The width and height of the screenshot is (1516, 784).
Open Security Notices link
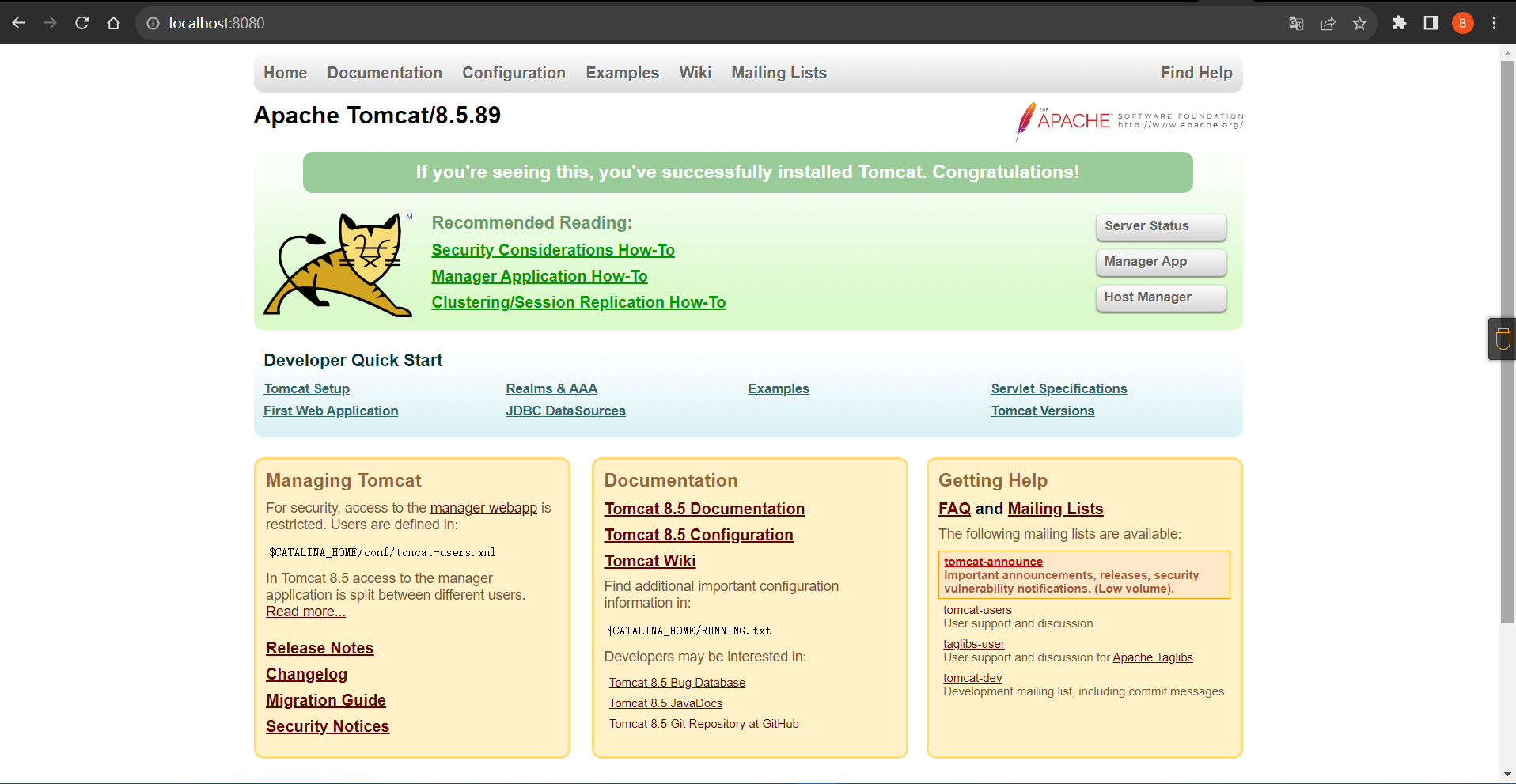coord(328,726)
